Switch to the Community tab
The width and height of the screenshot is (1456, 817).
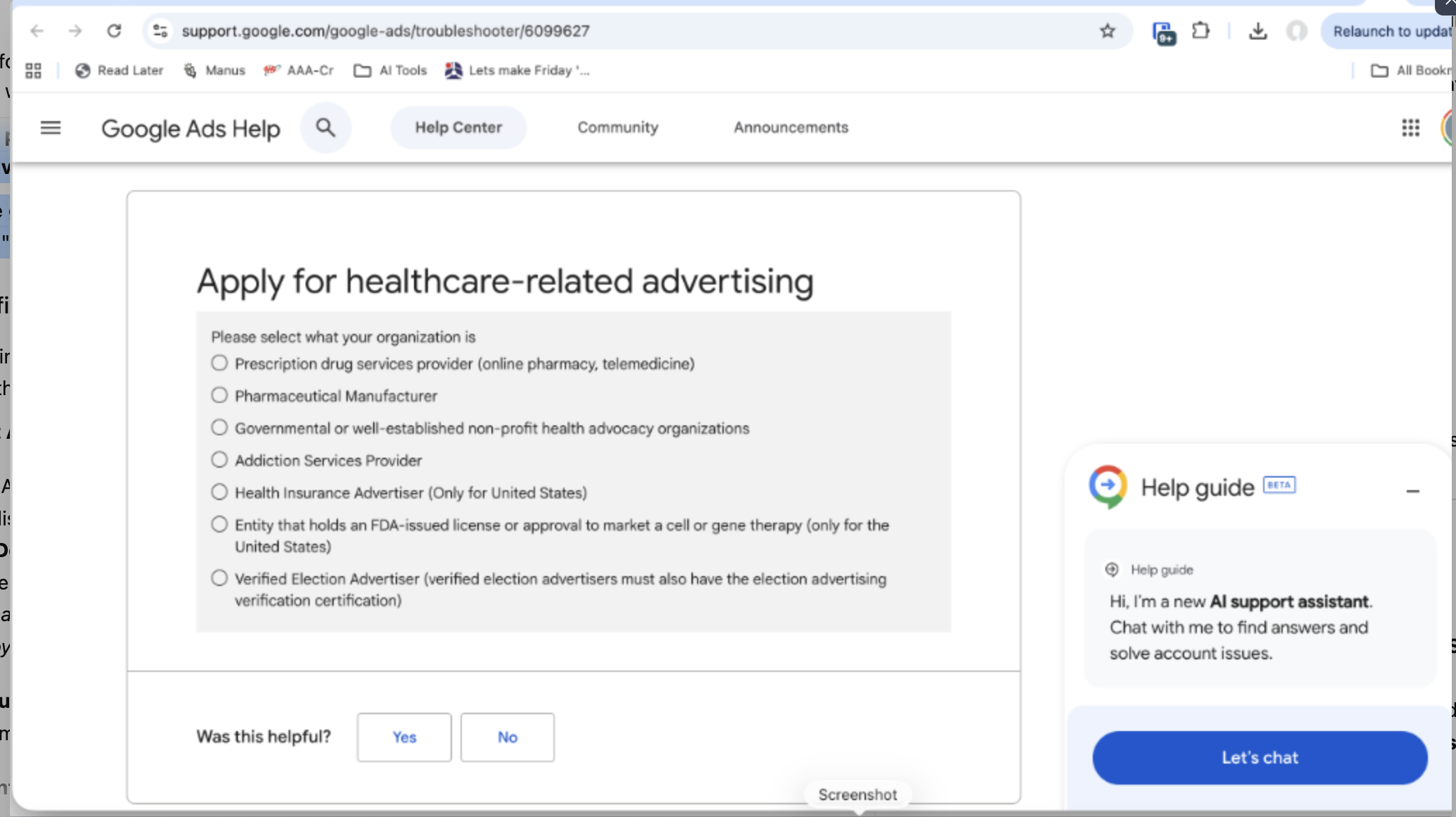pos(618,127)
